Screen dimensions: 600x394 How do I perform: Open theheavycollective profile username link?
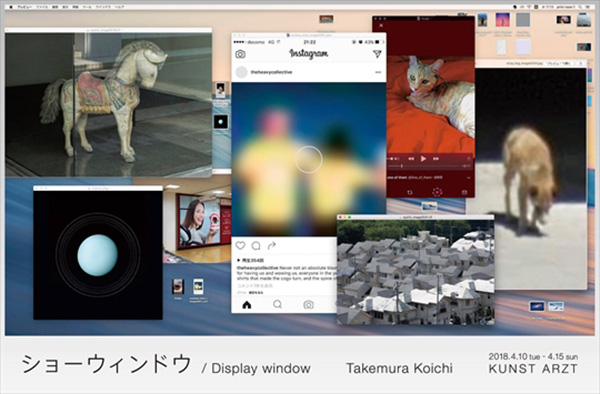coord(271,72)
